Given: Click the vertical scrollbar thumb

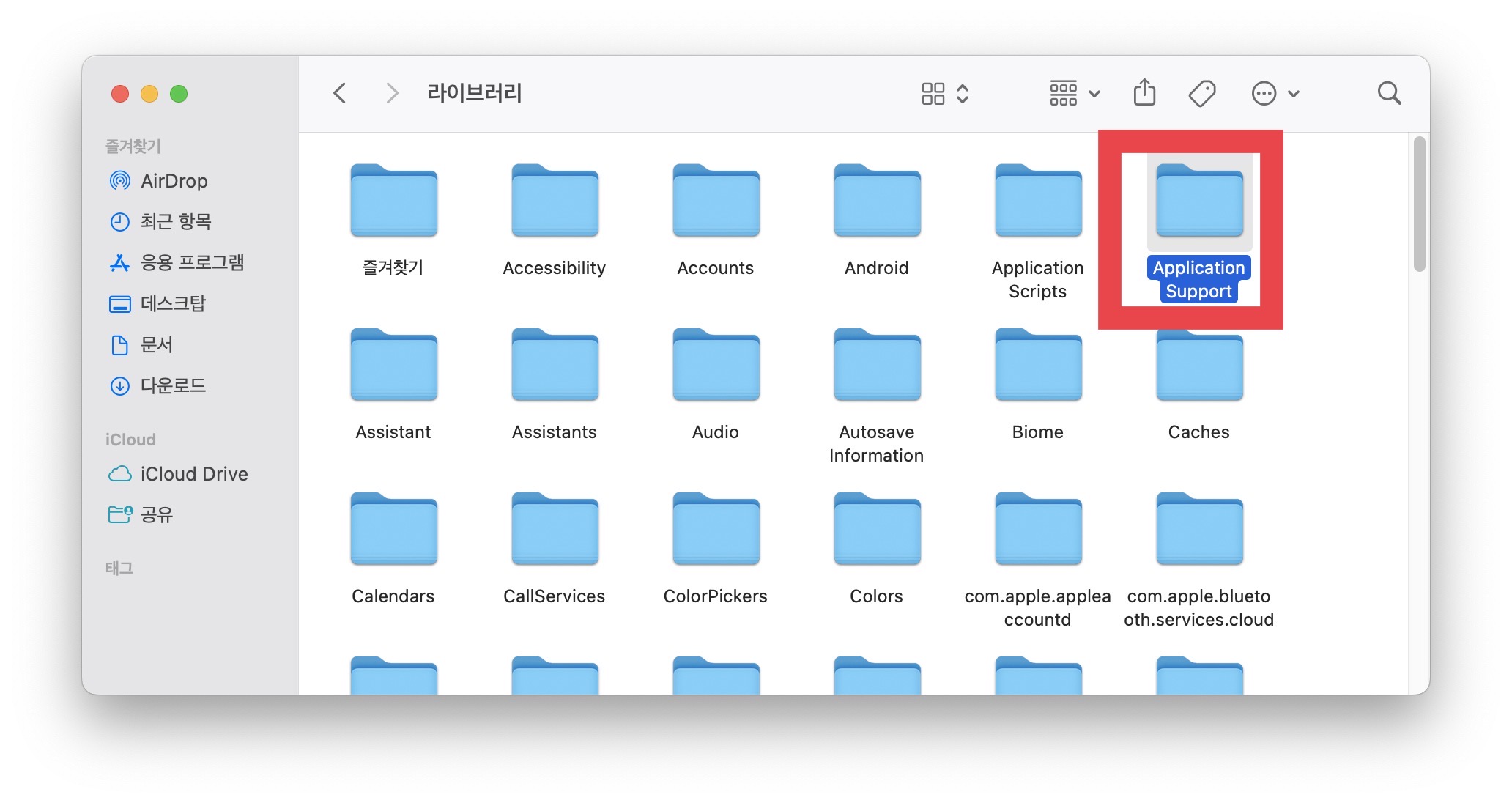Looking at the screenshot, I should click(1419, 204).
